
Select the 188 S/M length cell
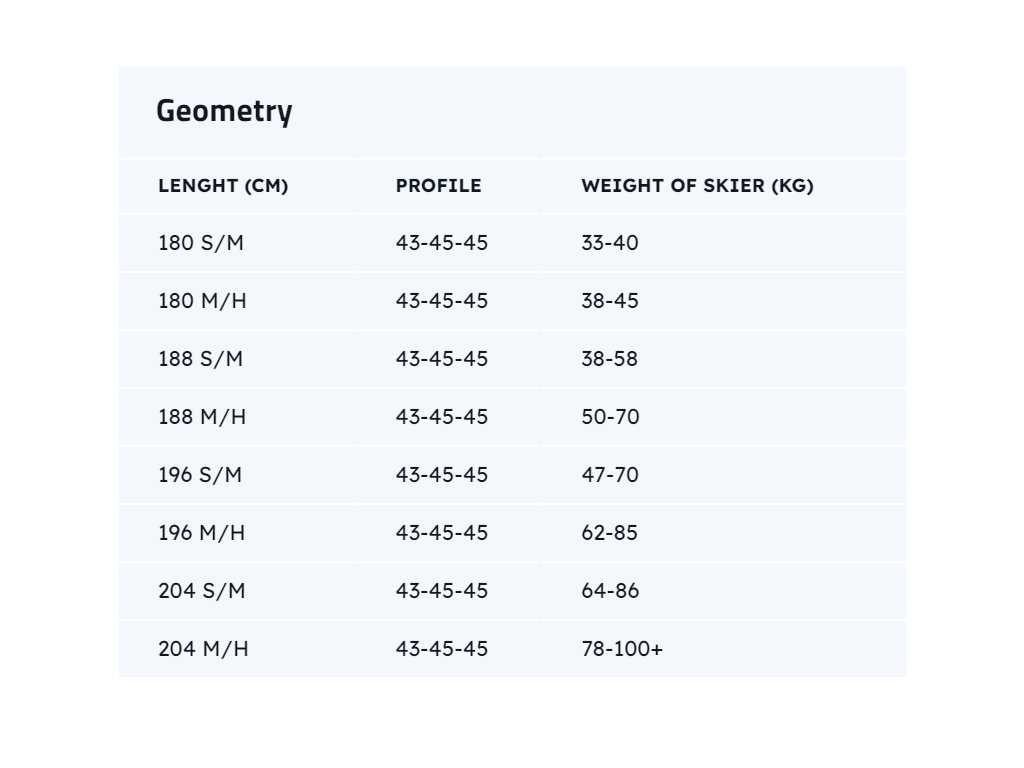coord(200,359)
